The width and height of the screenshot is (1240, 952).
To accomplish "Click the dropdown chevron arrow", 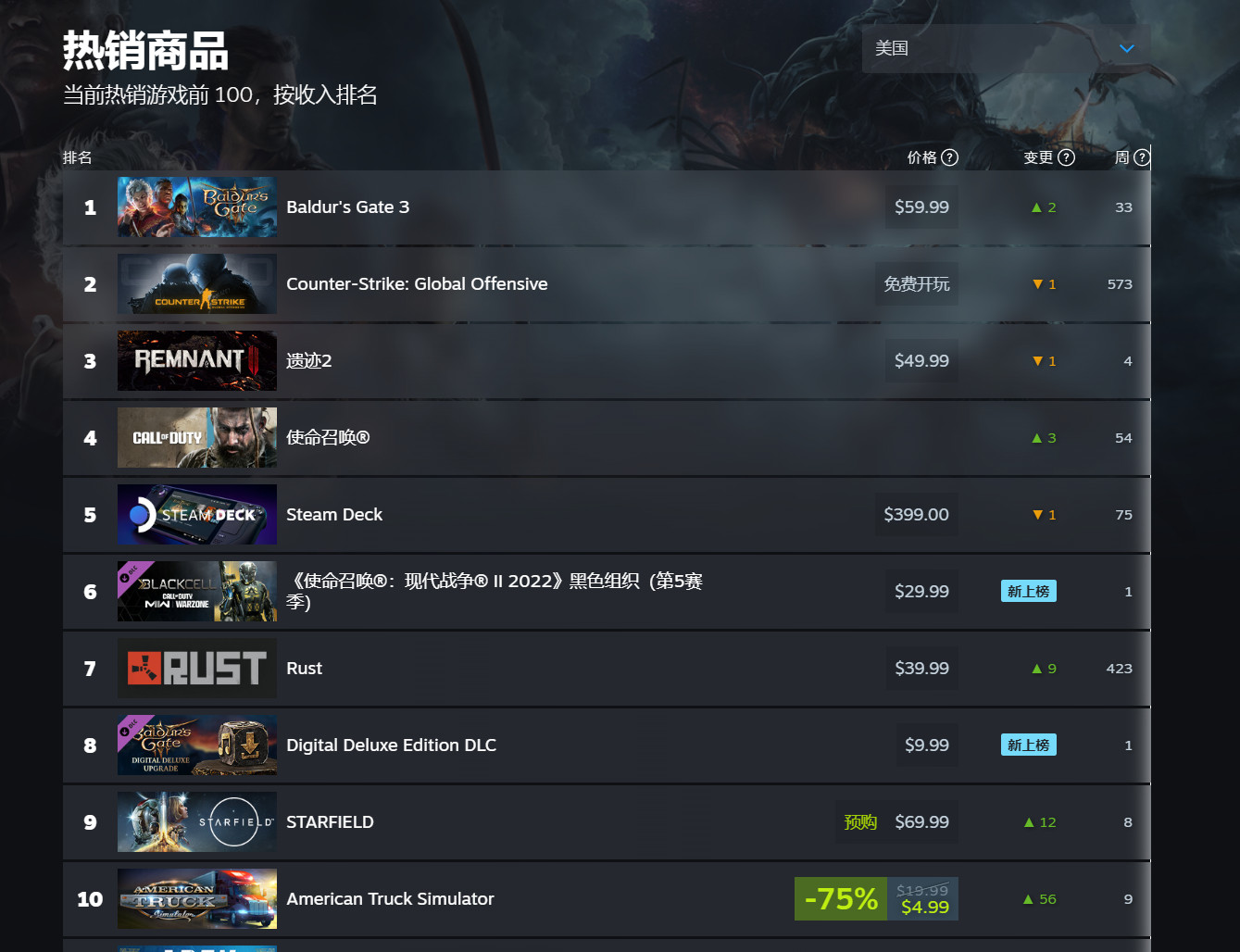I will (1127, 49).
